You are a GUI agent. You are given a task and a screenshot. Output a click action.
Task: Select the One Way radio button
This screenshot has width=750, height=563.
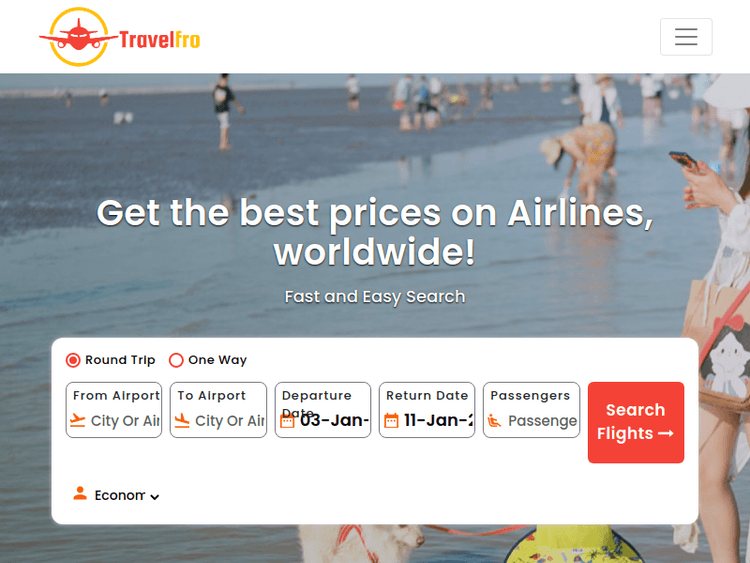pos(176,360)
